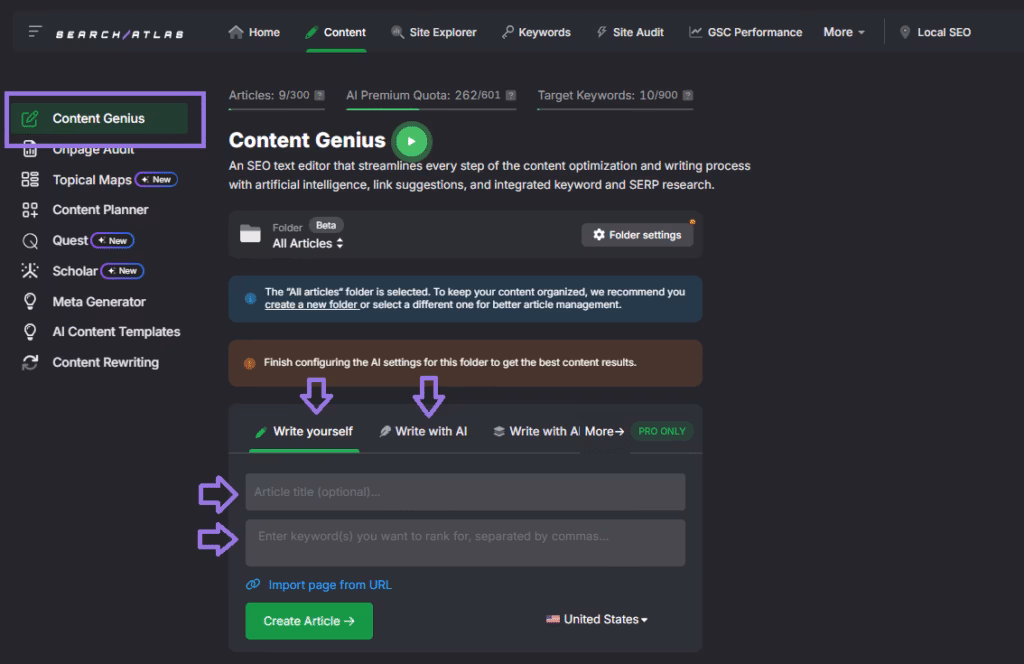Open Folder settings
Viewport: 1024px width, 664px height.
click(637, 235)
